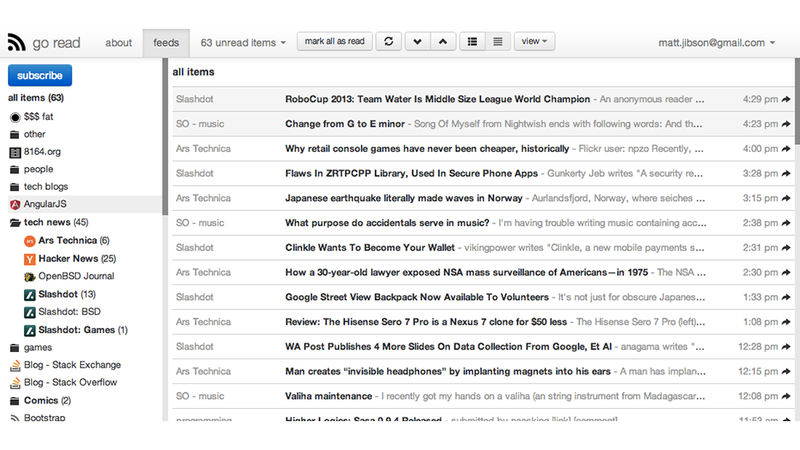This screenshot has height=450, width=800.
Task: Open article 'Clinkle Wants To Become Your Wallet'
Action: 369,247
